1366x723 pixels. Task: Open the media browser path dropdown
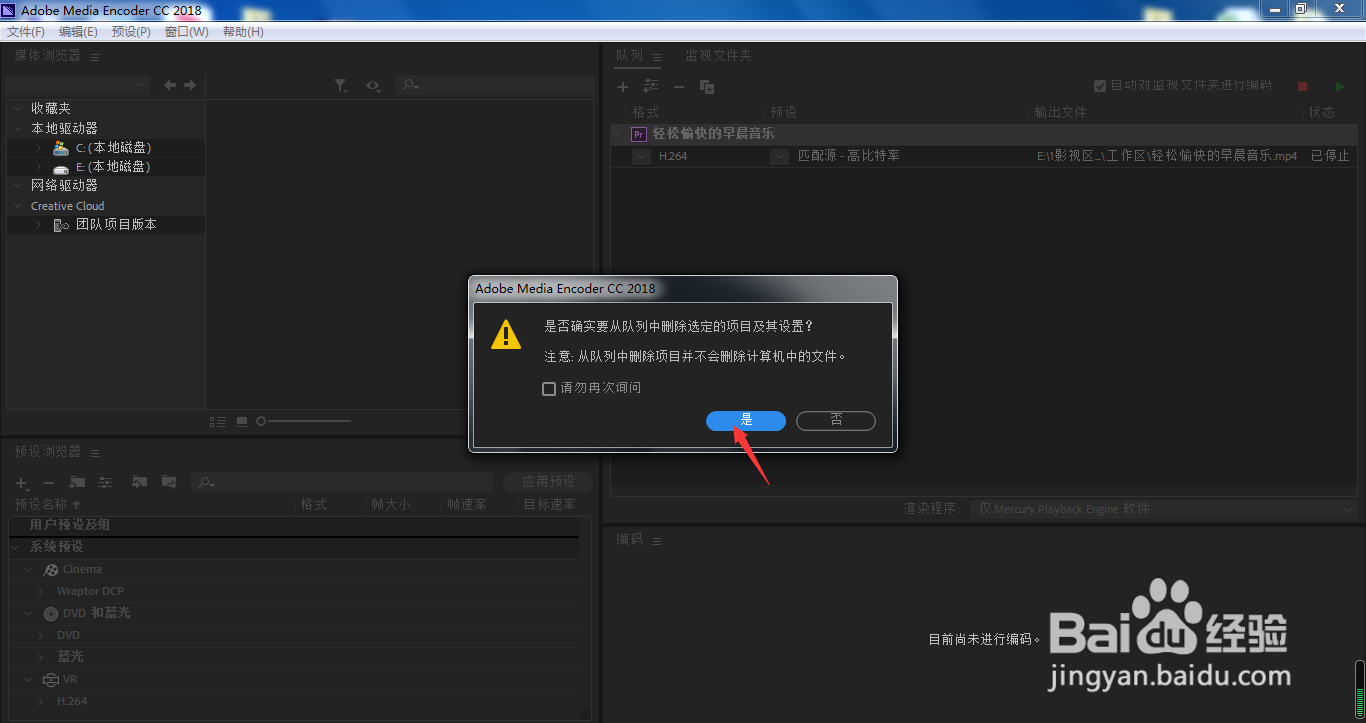[x=78, y=86]
